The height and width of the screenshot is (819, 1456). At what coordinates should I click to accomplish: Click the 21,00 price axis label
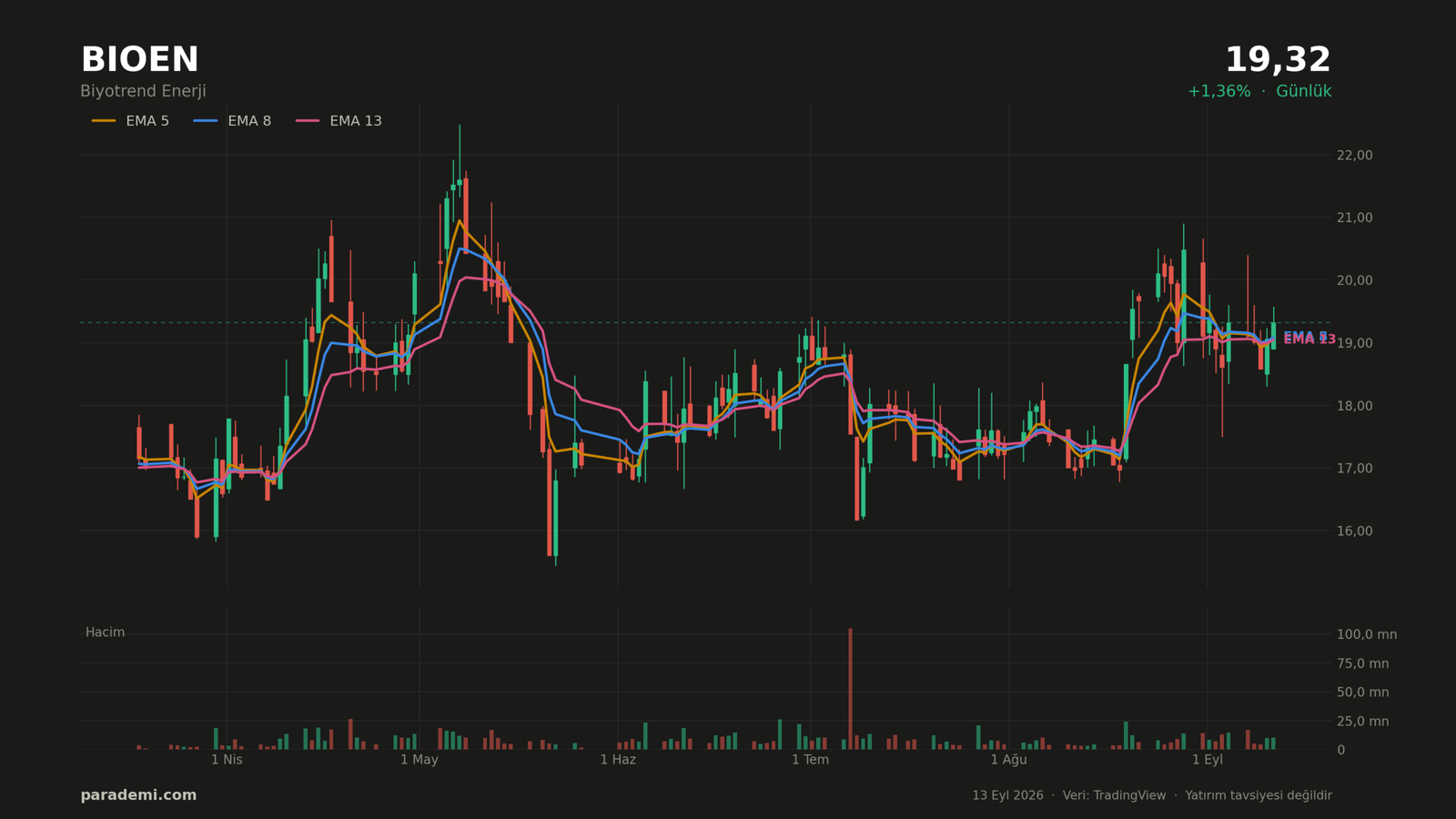[1354, 217]
